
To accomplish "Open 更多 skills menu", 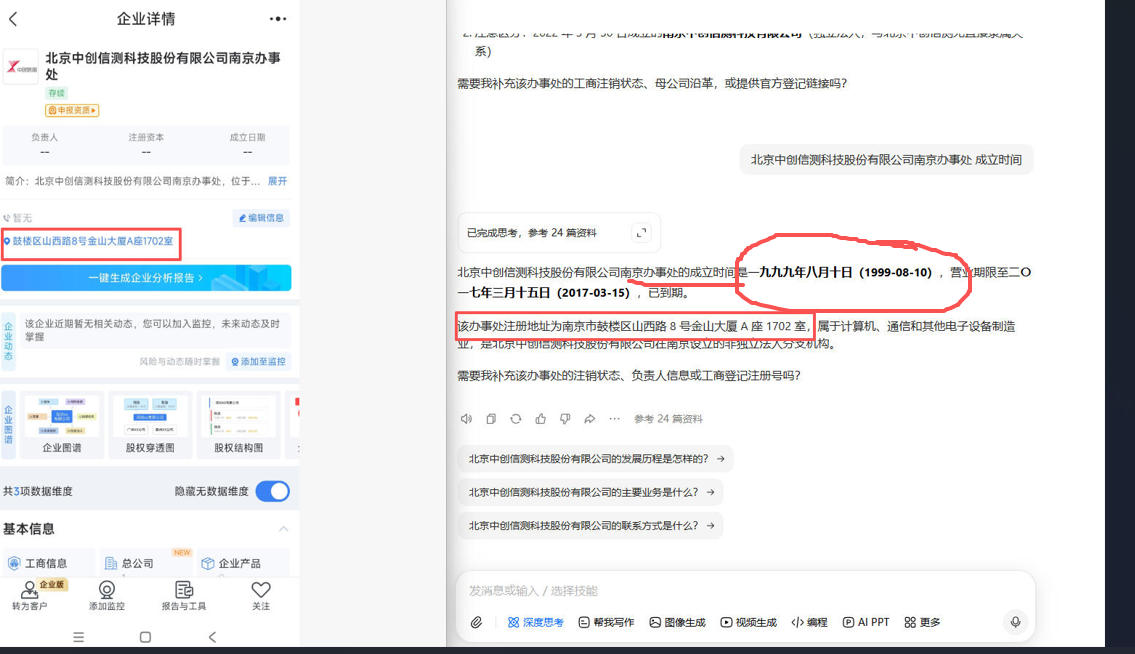I will (922, 622).
